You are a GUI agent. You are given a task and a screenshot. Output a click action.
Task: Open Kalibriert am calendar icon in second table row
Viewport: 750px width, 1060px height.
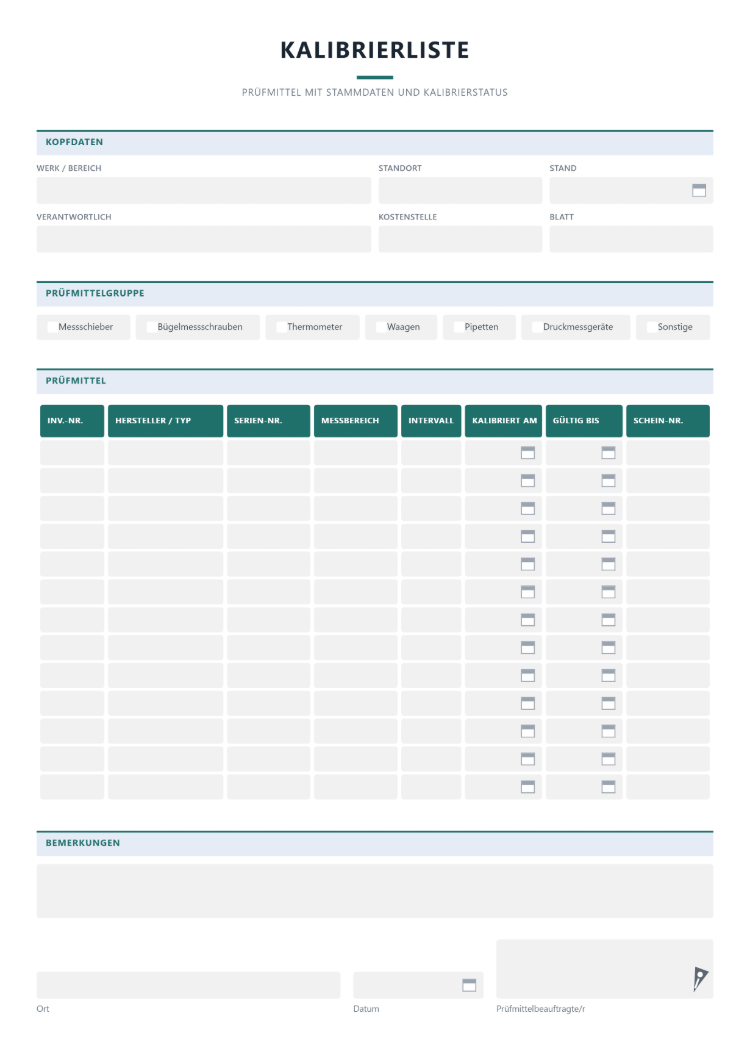(528, 481)
